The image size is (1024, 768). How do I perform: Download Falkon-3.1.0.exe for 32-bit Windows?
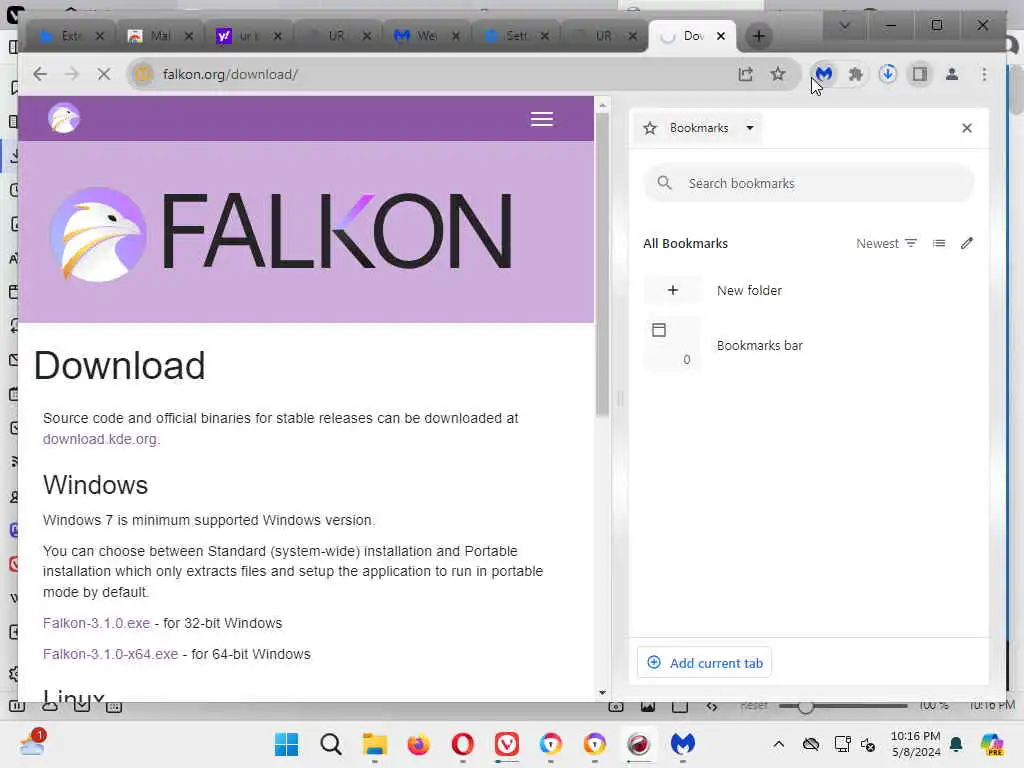coord(97,623)
